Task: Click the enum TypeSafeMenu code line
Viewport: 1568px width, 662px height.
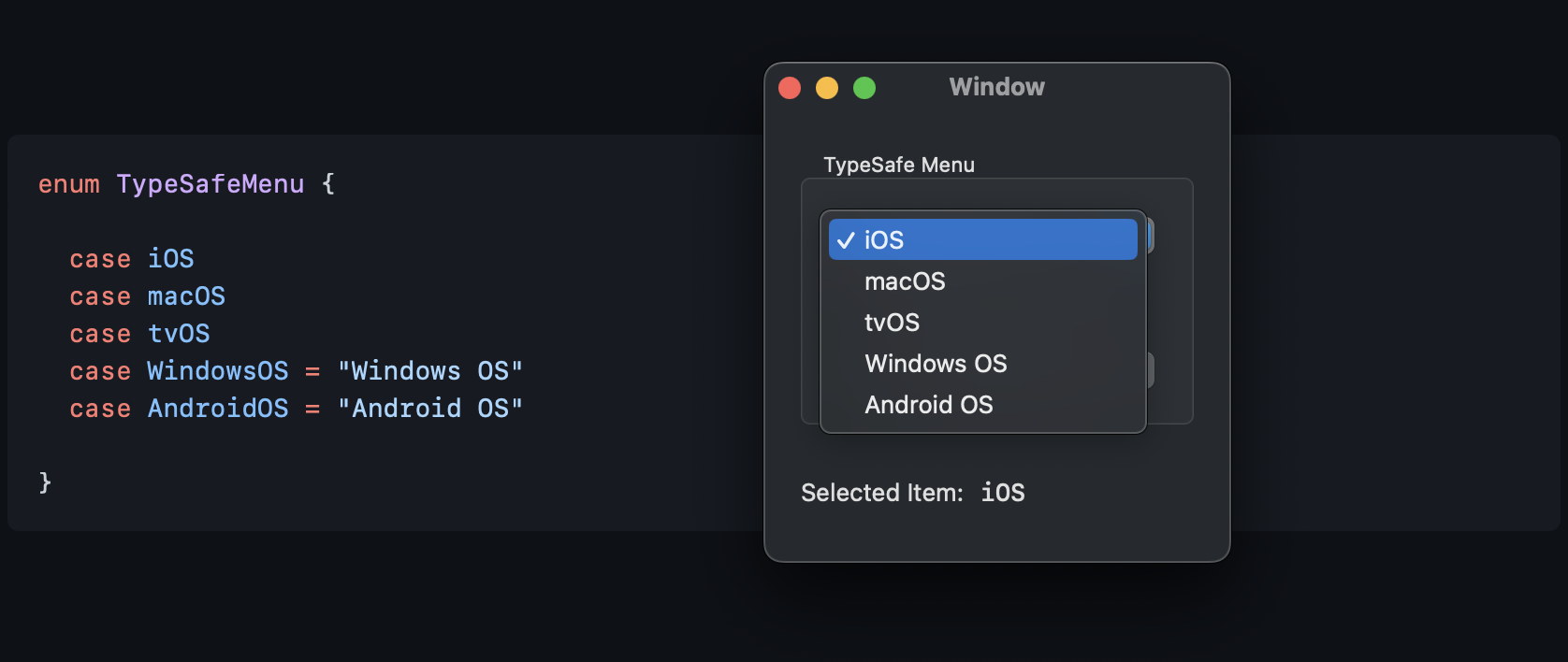Action: 186,184
